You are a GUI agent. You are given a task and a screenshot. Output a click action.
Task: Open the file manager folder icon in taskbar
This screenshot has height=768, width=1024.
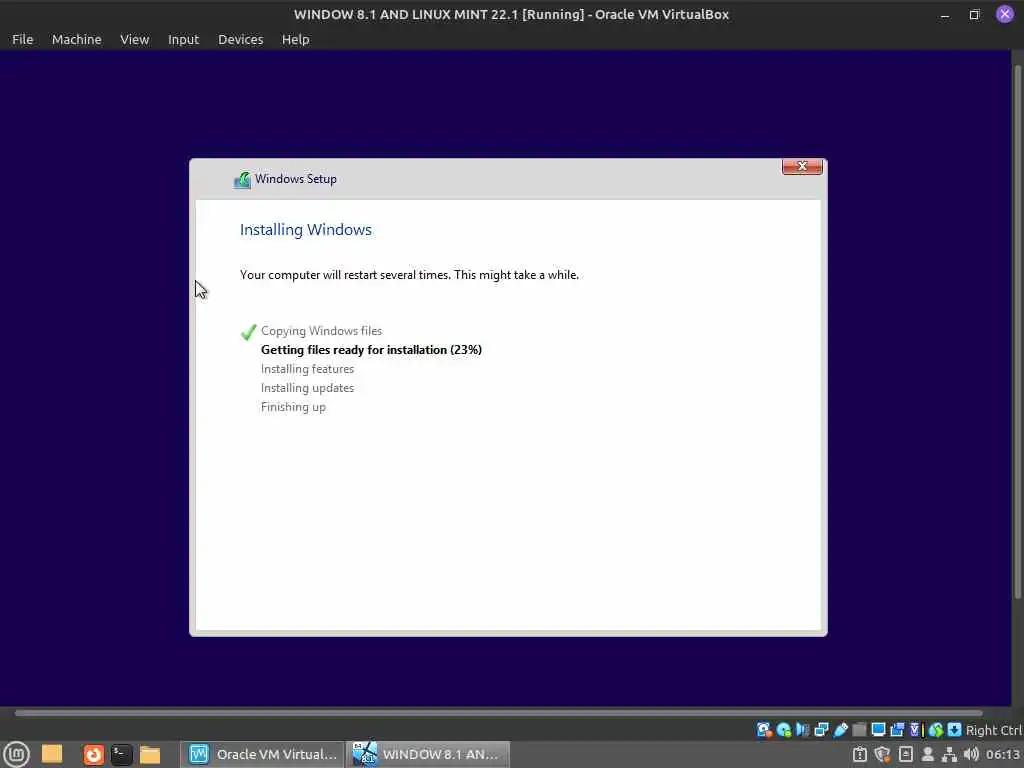coord(150,754)
